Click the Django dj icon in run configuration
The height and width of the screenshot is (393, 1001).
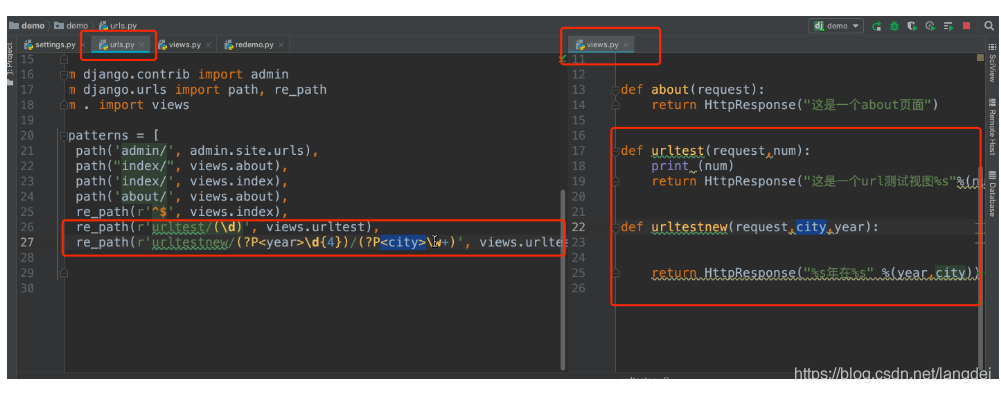pos(819,26)
